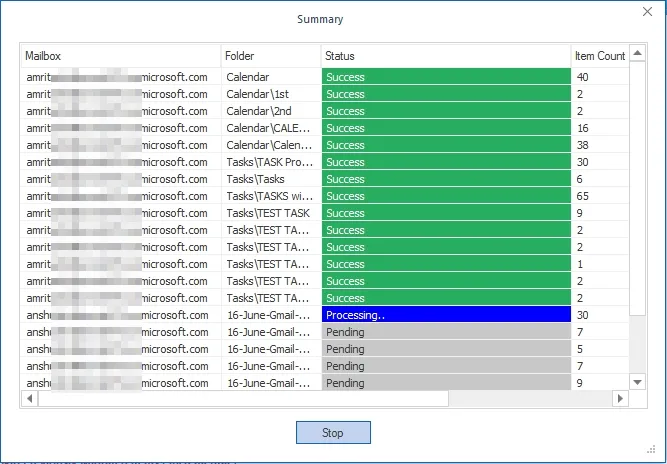Click horizontal scrollbar left arrow
The image size is (667, 464).
(x=29, y=399)
